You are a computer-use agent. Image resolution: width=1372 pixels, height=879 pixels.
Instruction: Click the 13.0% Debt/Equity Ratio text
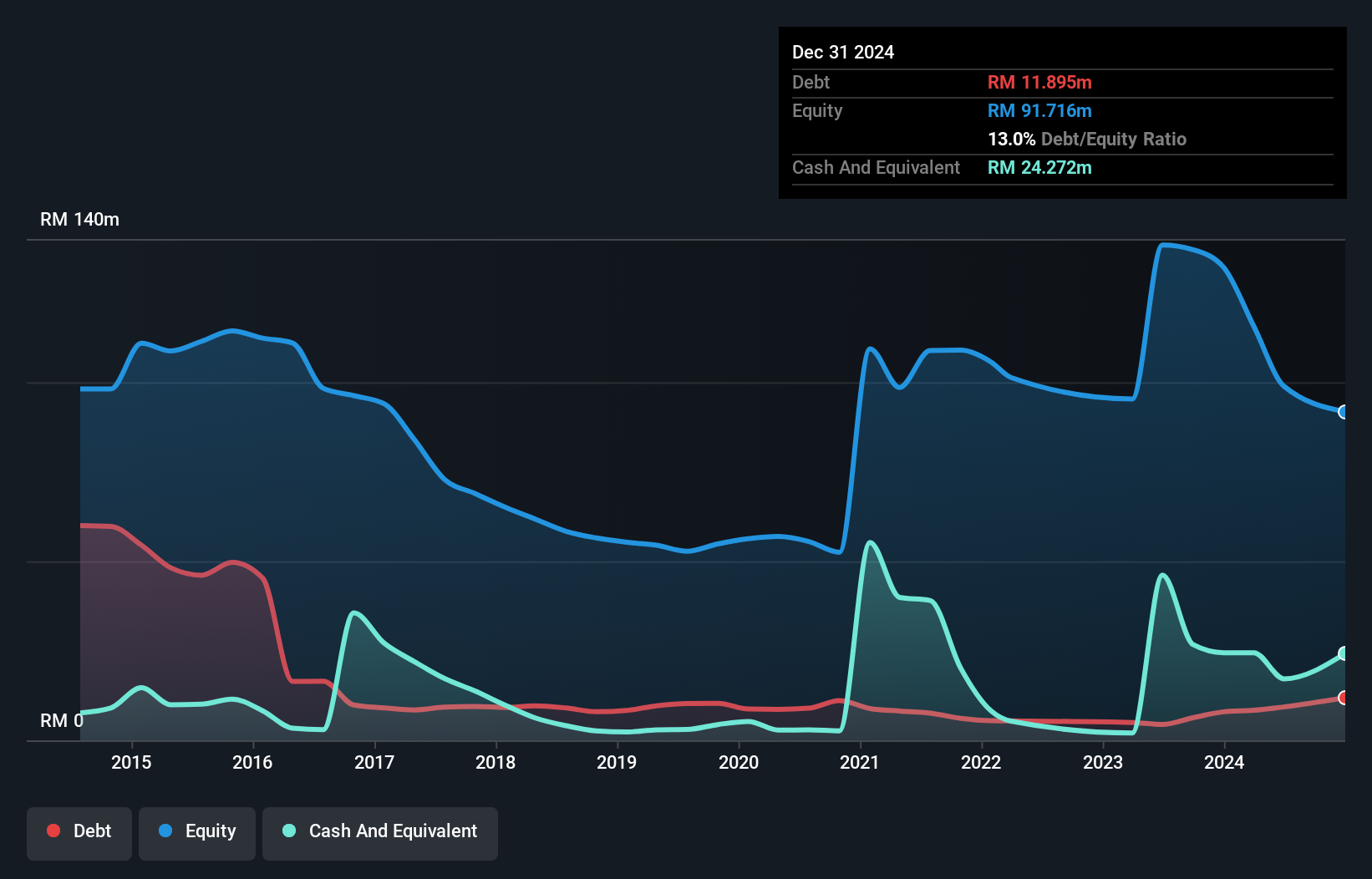[1087, 139]
